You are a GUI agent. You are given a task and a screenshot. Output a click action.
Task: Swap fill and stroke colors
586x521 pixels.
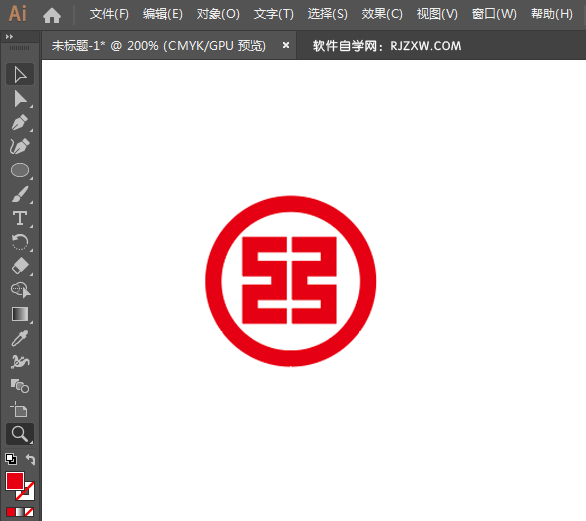30,459
